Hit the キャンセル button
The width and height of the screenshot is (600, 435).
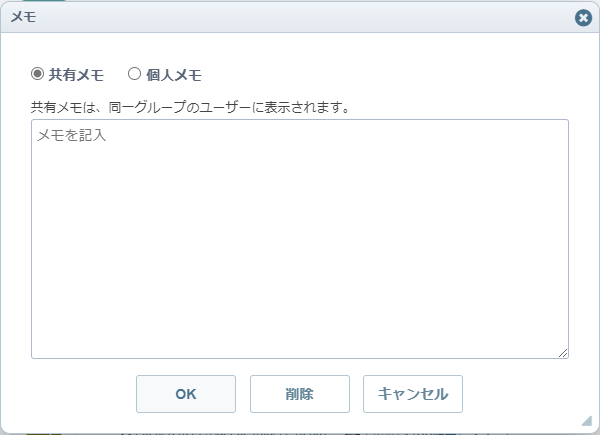pyautogui.click(x=412, y=394)
